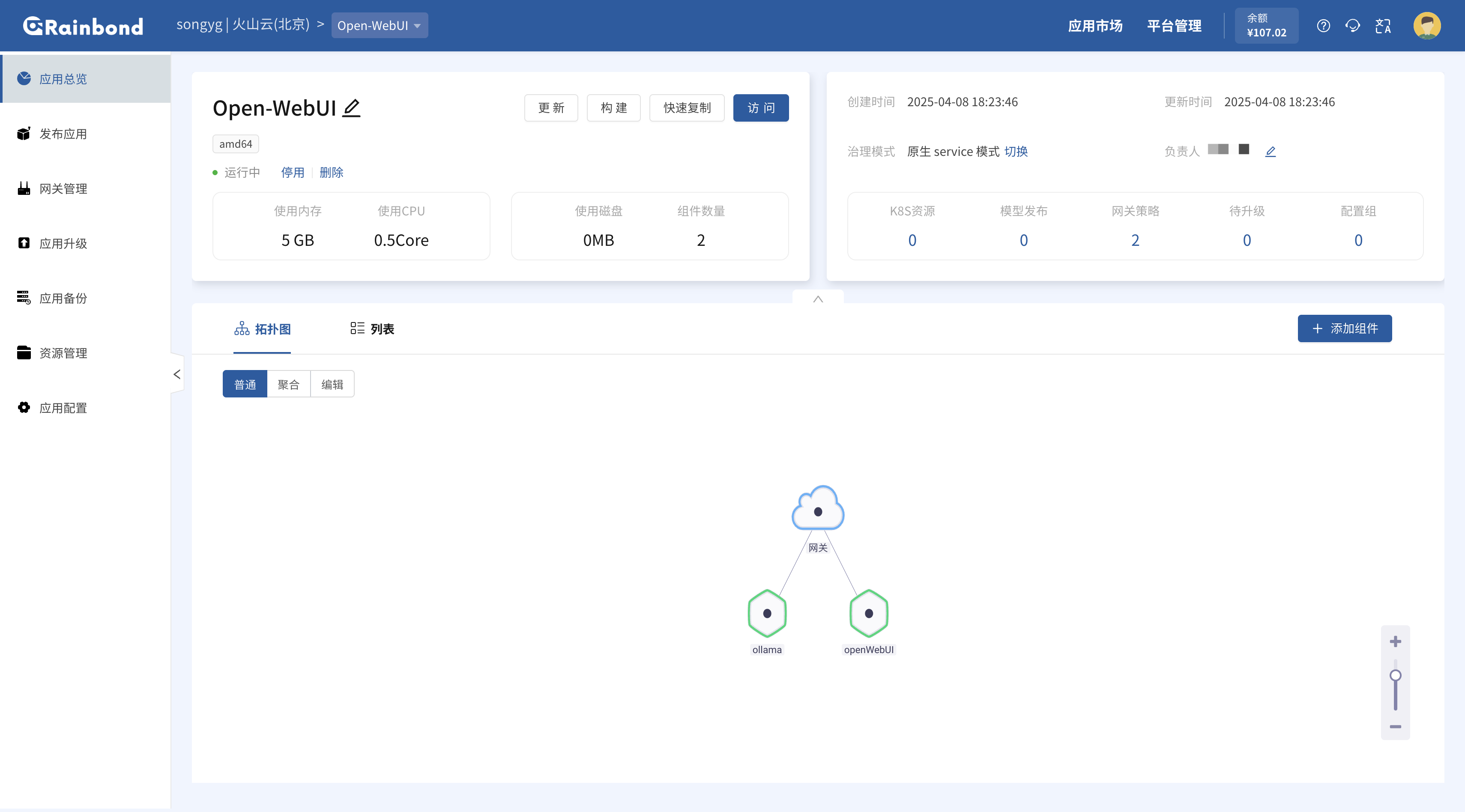The image size is (1465, 812).
Task: Click the 应用配置 gear icon
Action: tap(24, 408)
